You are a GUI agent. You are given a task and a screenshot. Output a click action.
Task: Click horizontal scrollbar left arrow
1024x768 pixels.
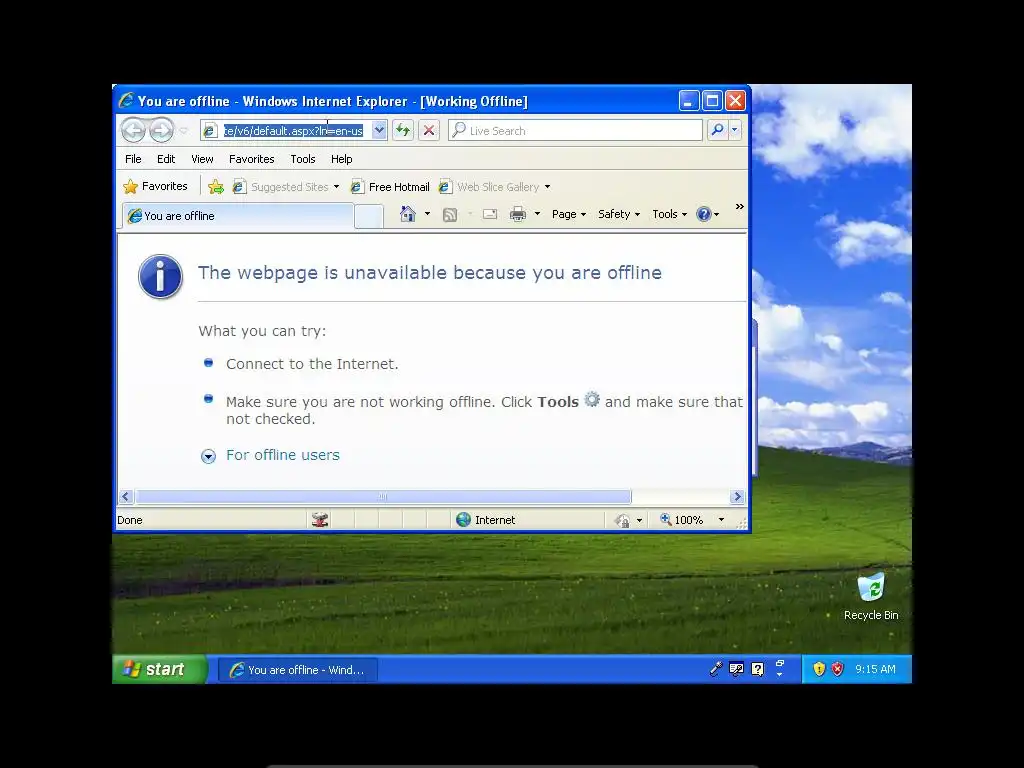pyautogui.click(x=125, y=496)
